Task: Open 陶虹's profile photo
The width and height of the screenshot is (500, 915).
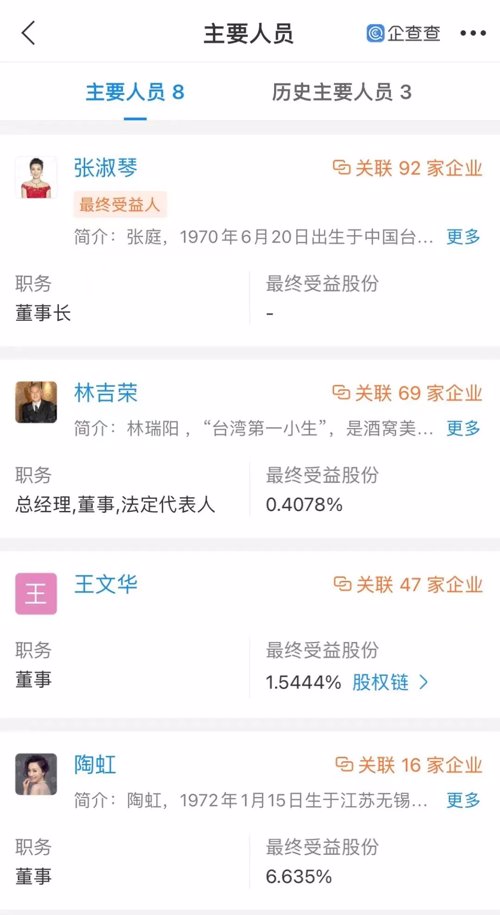Action: (x=36, y=774)
